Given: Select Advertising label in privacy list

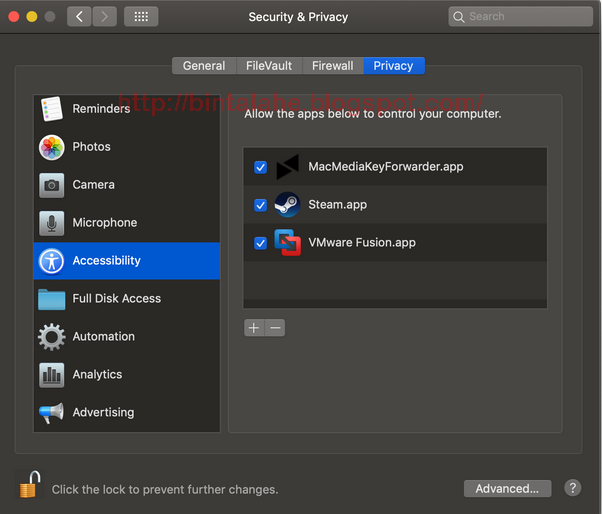Looking at the screenshot, I should (x=103, y=412).
